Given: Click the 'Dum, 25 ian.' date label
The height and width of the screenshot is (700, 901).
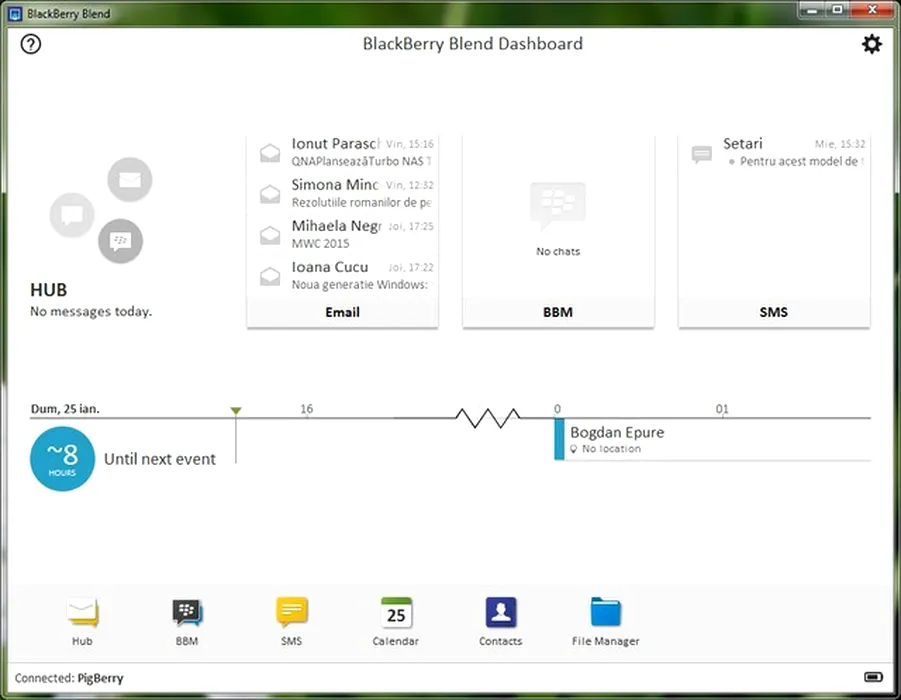Looking at the screenshot, I should [x=65, y=409].
